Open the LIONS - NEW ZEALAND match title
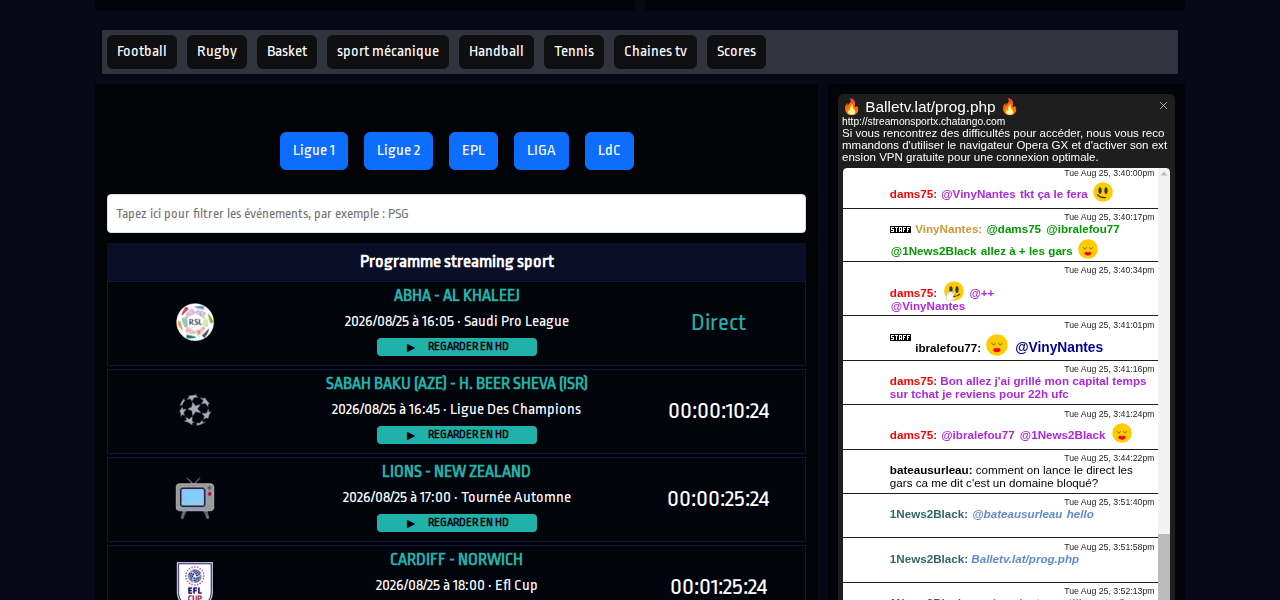The image size is (1280, 600). point(456,472)
